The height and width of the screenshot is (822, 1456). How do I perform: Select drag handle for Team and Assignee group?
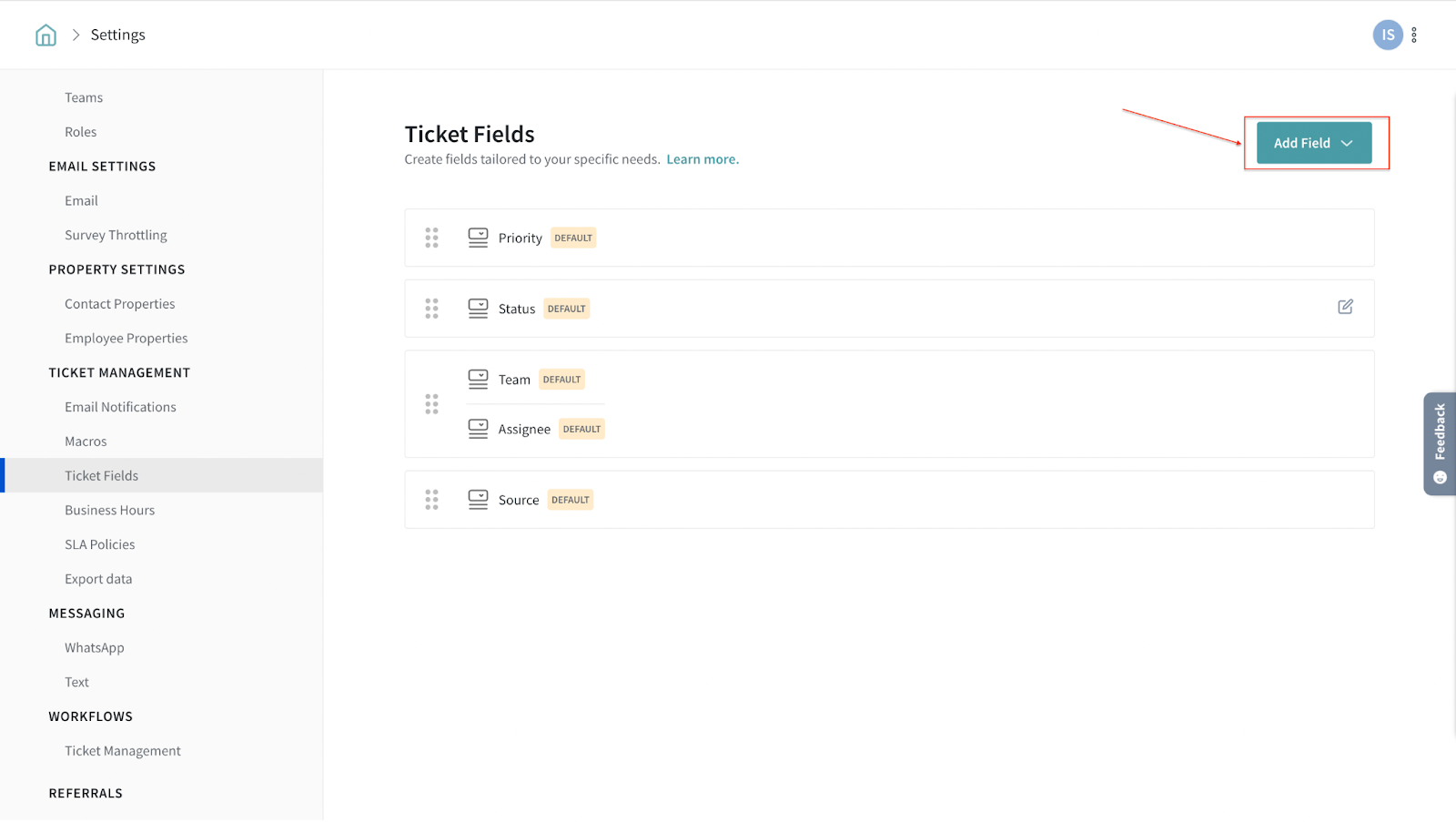pos(431,404)
